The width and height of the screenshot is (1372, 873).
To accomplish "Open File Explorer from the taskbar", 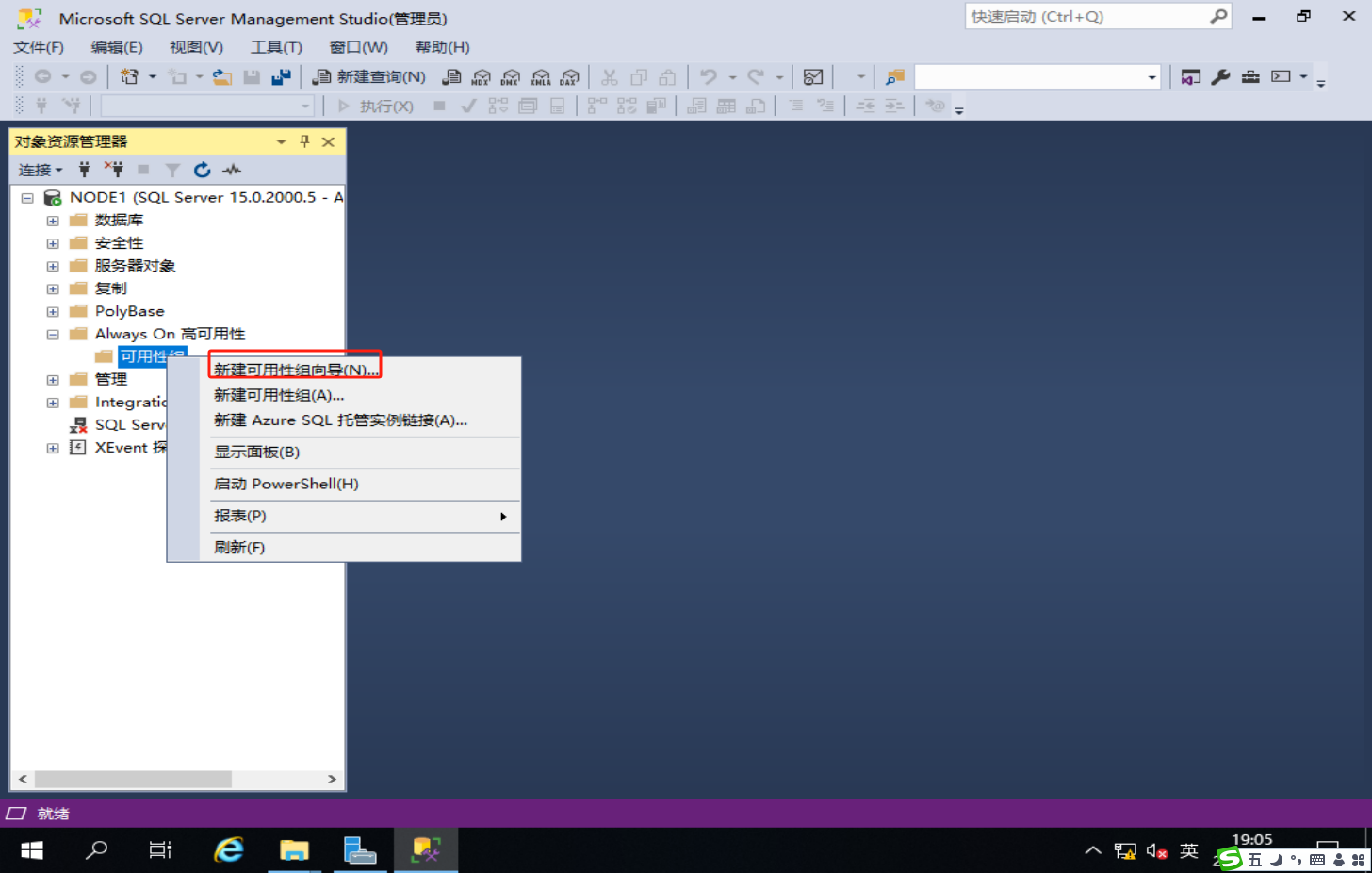I will (x=294, y=850).
